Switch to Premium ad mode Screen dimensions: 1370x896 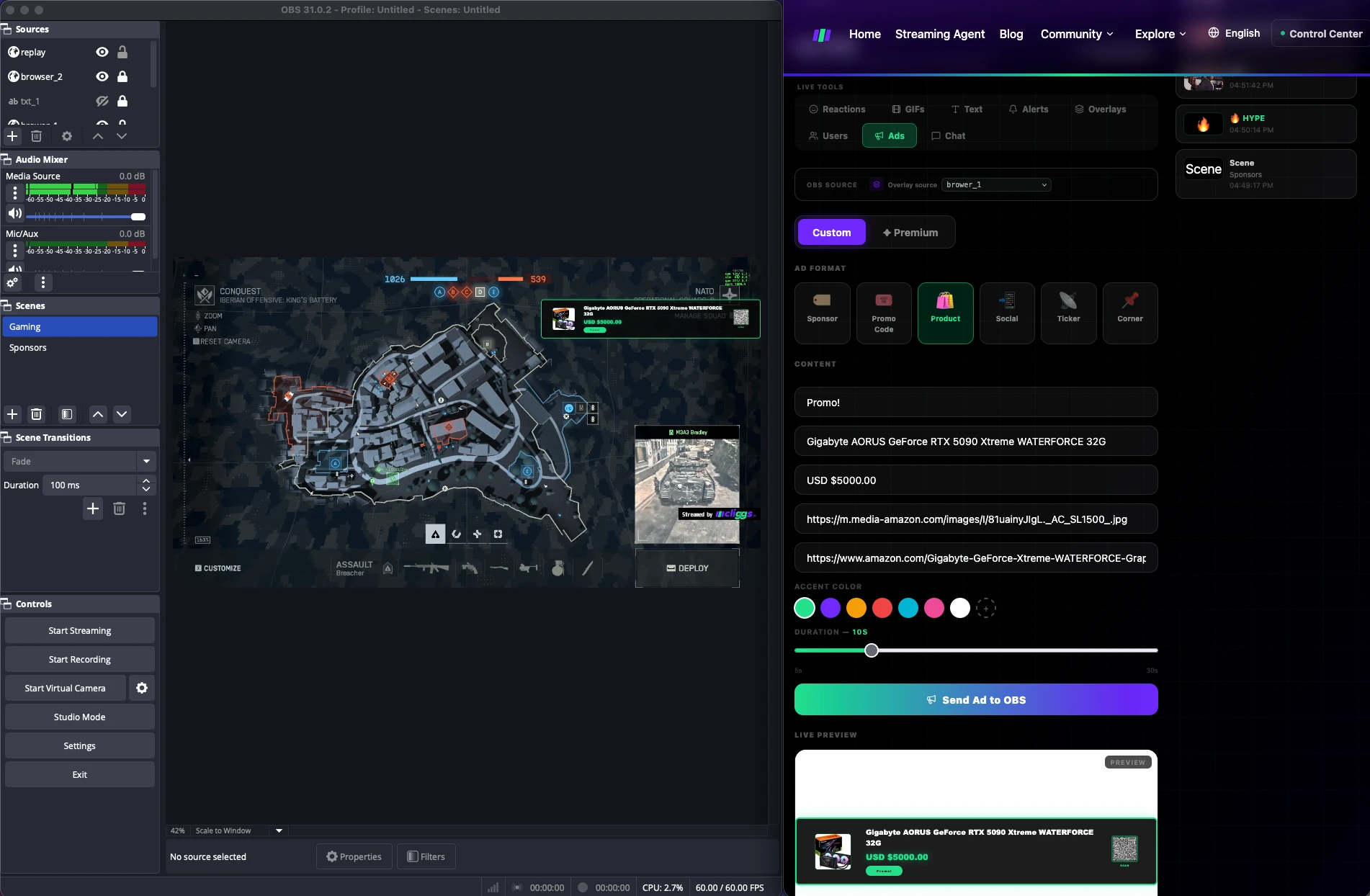[910, 233]
